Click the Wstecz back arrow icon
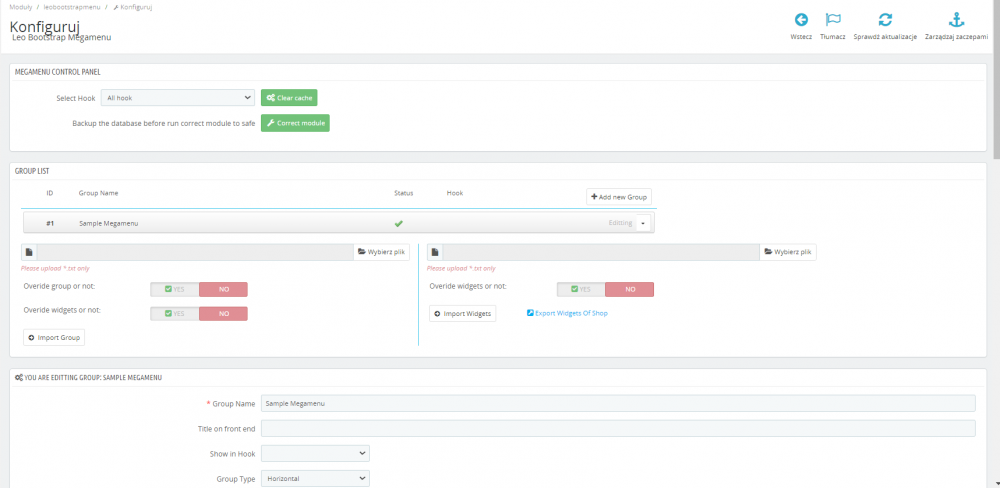This screenshot has height=488, width=1000. click(801, 20)
